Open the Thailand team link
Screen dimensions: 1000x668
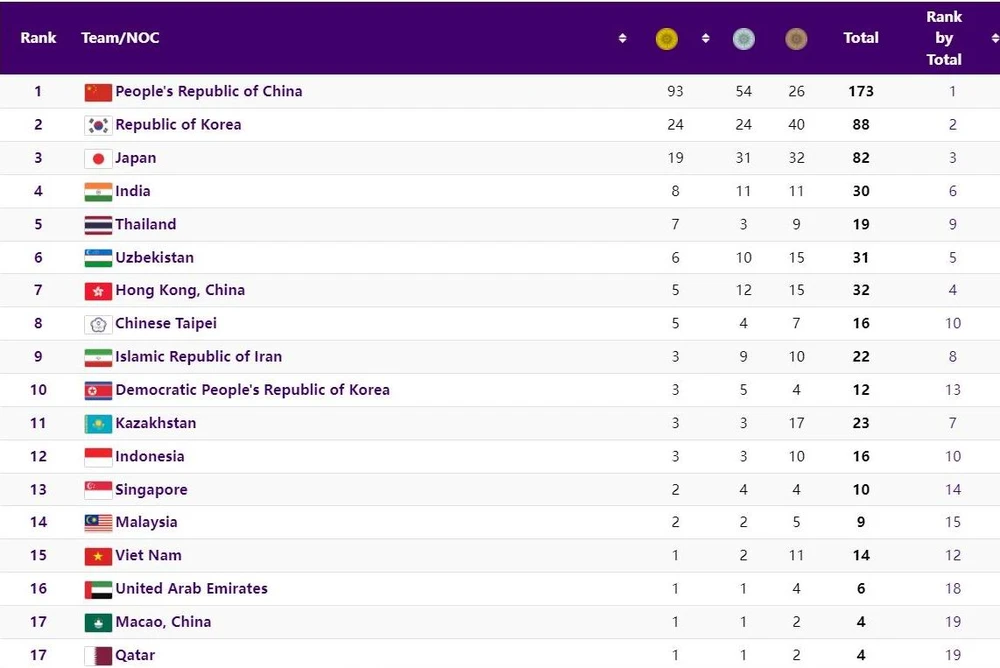[145, 224]
